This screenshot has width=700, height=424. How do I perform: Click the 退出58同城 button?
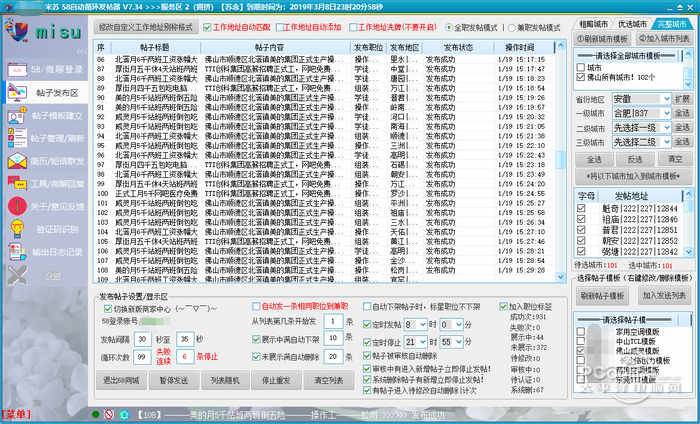121,380
